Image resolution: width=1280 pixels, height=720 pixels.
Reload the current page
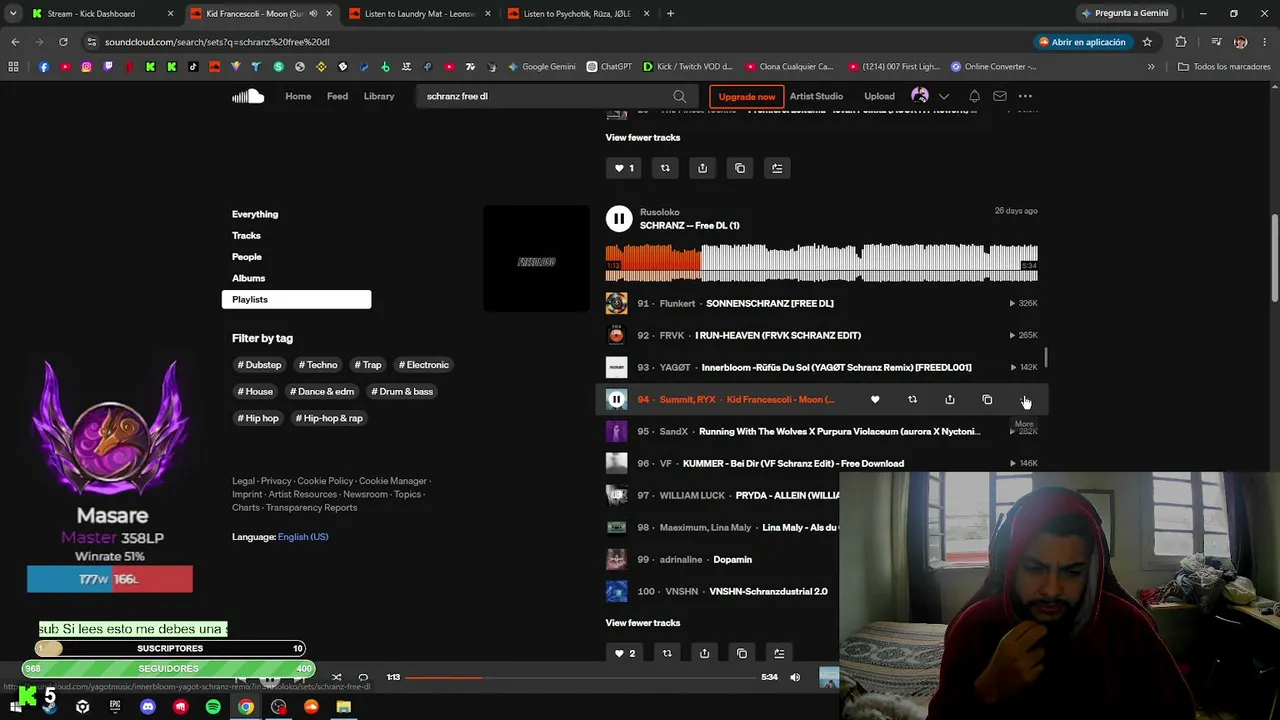coord(63,42)
